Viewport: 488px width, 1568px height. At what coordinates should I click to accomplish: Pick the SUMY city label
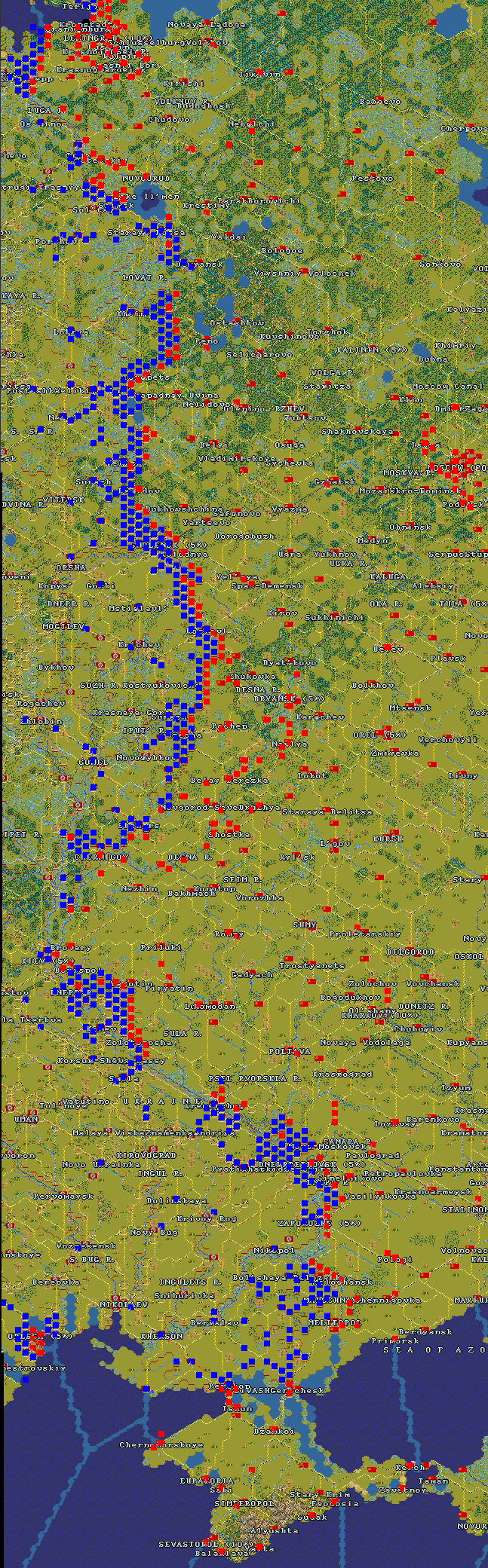[x=305, y=925]
